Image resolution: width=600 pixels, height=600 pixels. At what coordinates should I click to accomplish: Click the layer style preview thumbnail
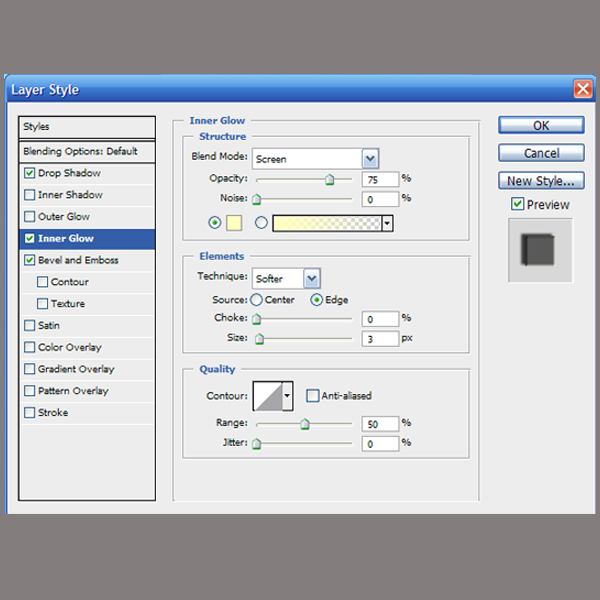[x=540, y=250]
